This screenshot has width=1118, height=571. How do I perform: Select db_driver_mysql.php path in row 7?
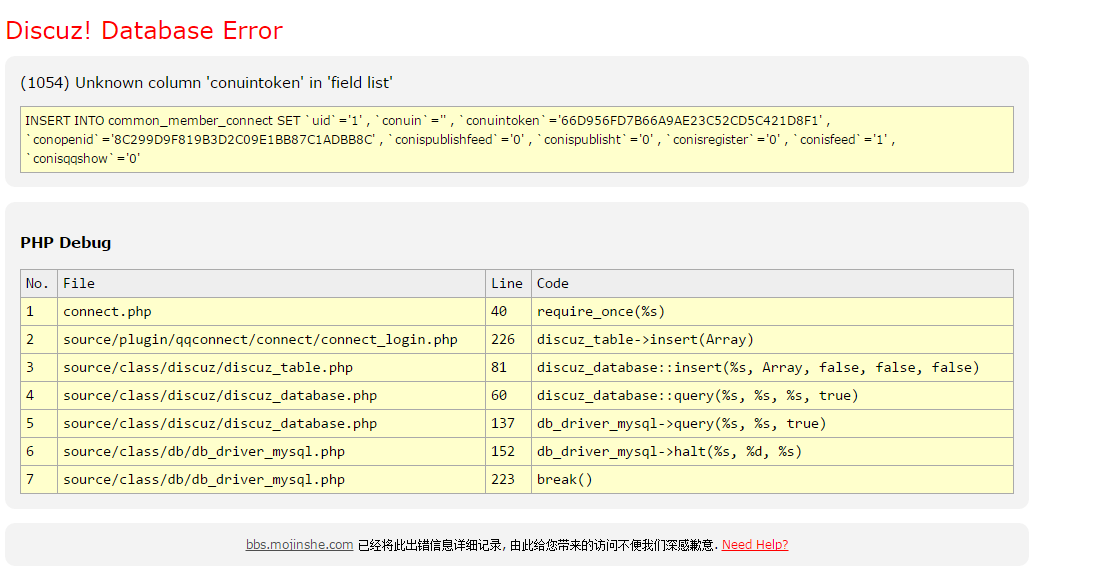click(x=272, y=479)
